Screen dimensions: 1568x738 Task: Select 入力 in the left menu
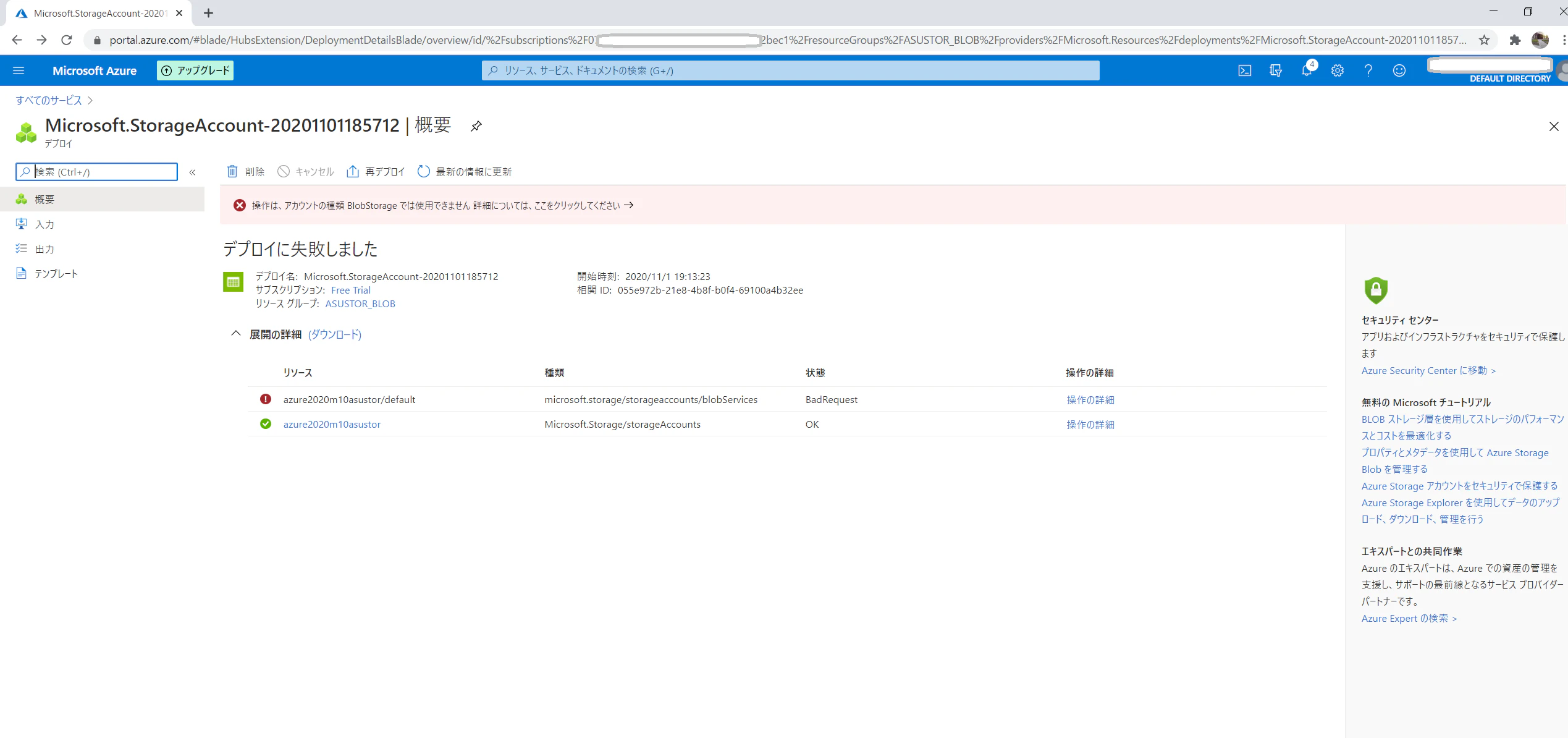pyautogui.click(x=102, y=224)
